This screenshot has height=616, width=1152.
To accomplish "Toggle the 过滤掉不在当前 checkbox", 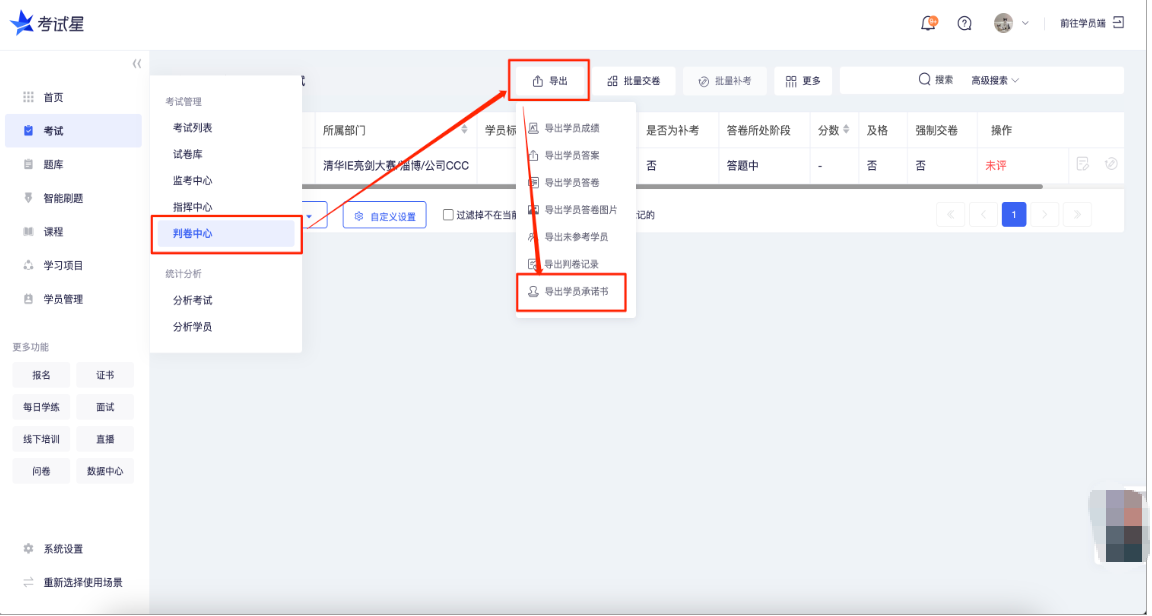I will point(448,215).
